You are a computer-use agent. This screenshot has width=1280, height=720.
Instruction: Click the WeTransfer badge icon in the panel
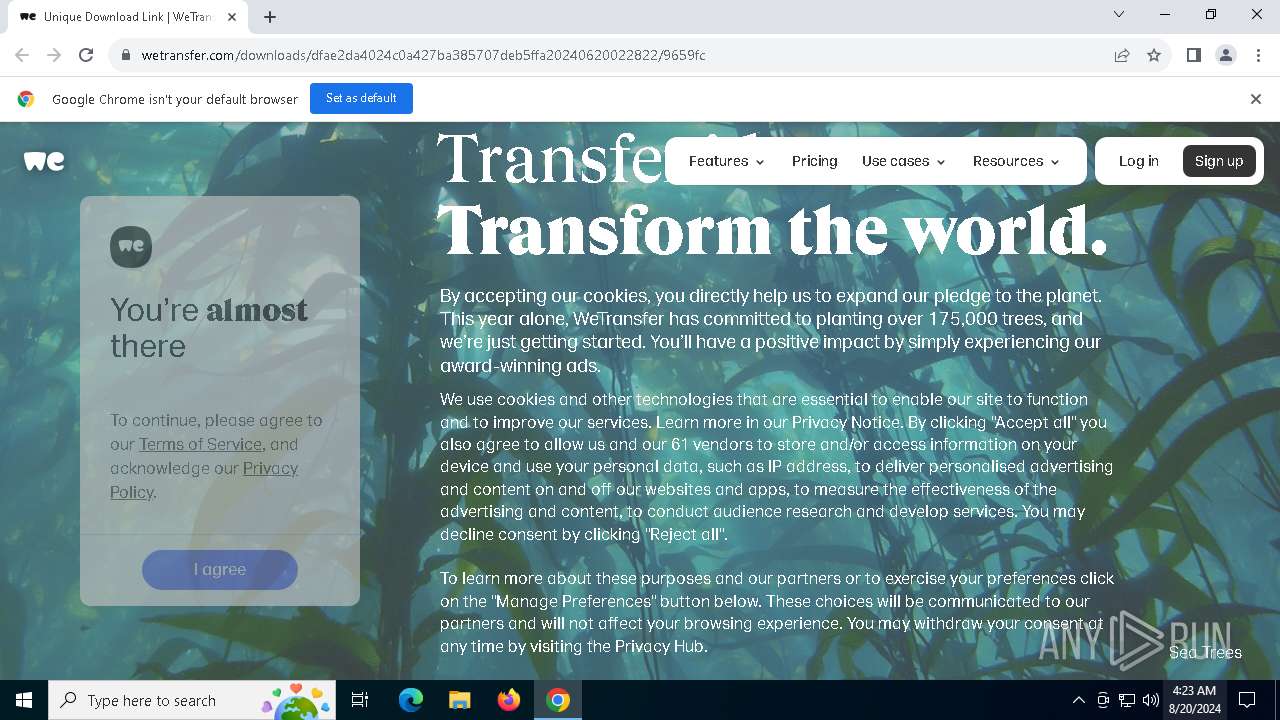pyautogui.click(x=131, y=246)
